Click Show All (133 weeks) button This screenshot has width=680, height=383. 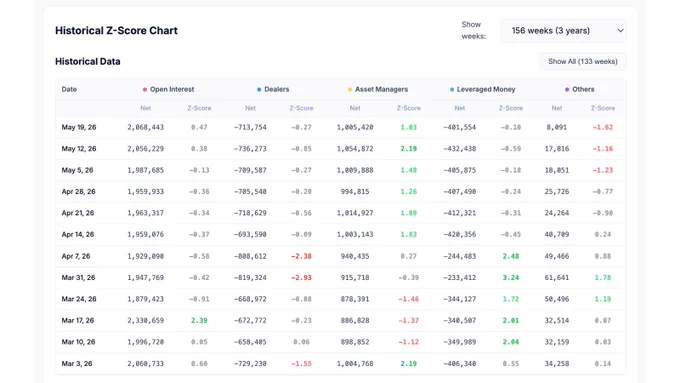click(582, 62)
